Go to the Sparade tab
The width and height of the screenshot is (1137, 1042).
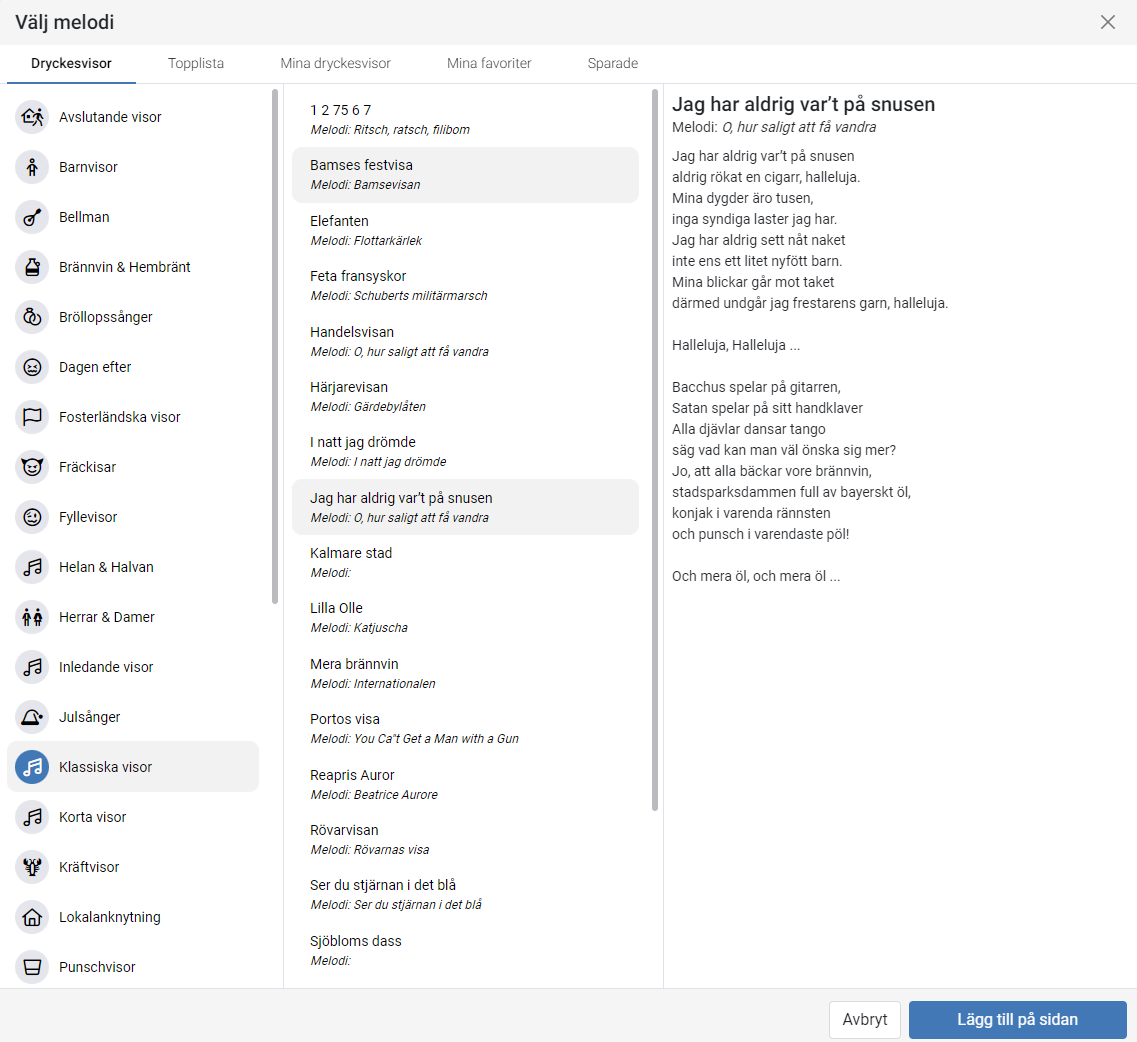tap(612, 63)
